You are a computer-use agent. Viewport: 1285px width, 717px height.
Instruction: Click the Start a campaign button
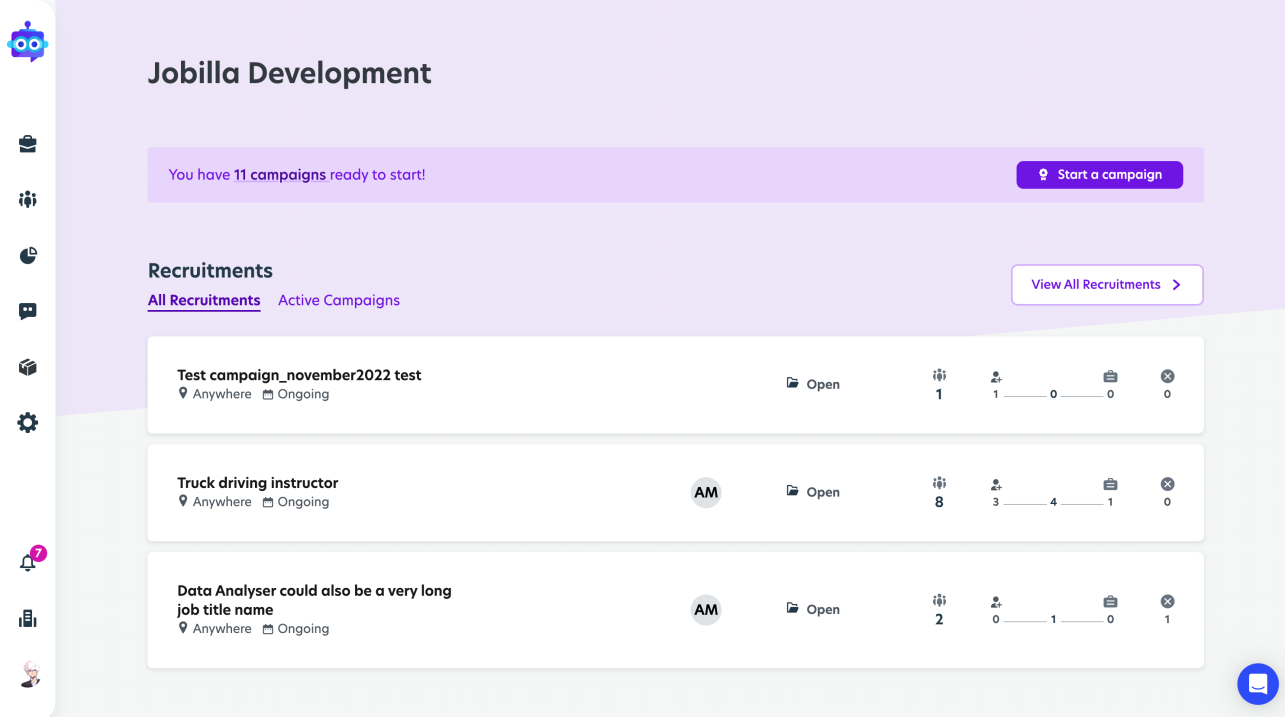(x=1100, y=175)
